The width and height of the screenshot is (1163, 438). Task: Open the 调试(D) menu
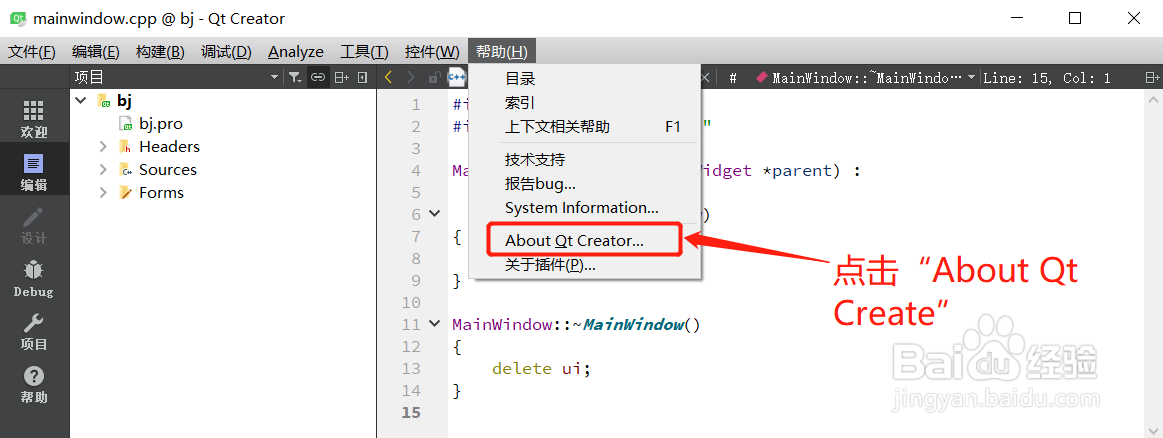(226, 52)
